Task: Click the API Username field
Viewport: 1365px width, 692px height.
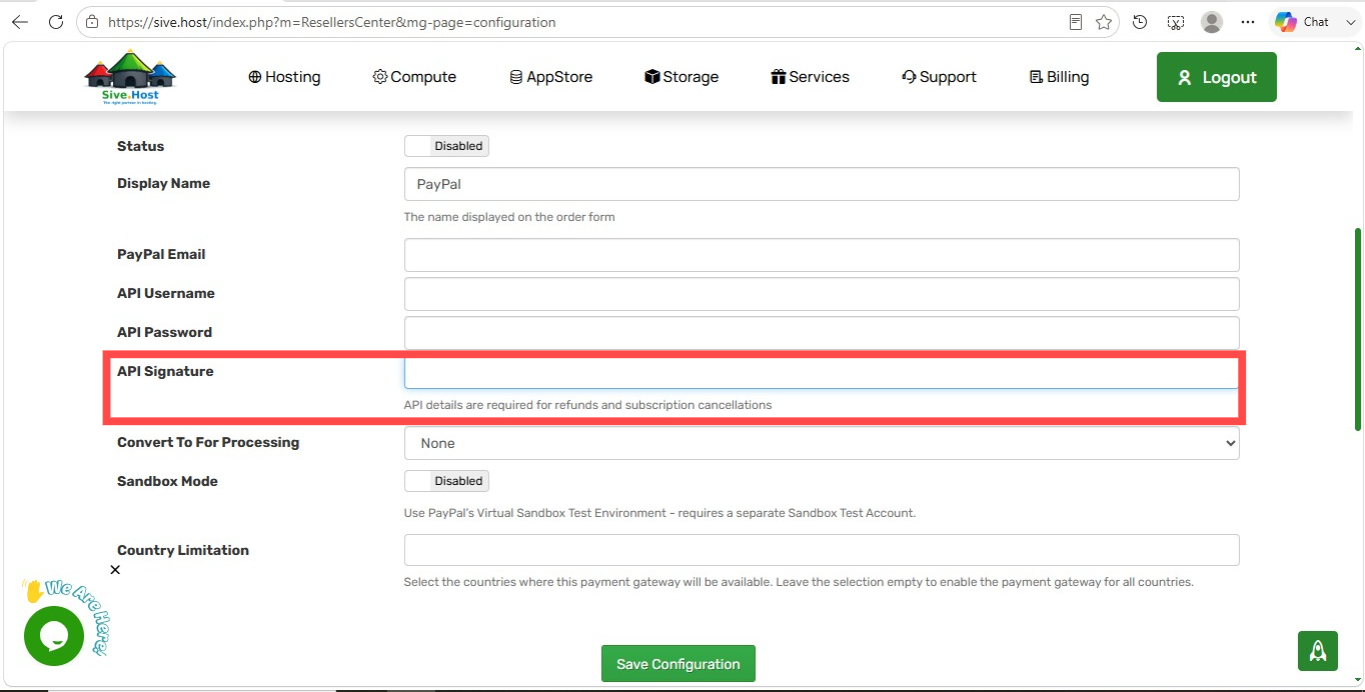Action: pyautogui.click(x=821, y=294)
